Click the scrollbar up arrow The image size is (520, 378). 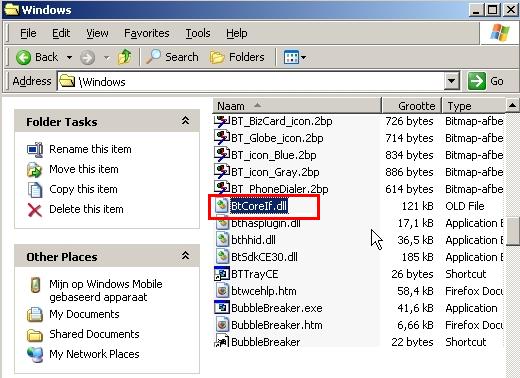click(512, 106)
